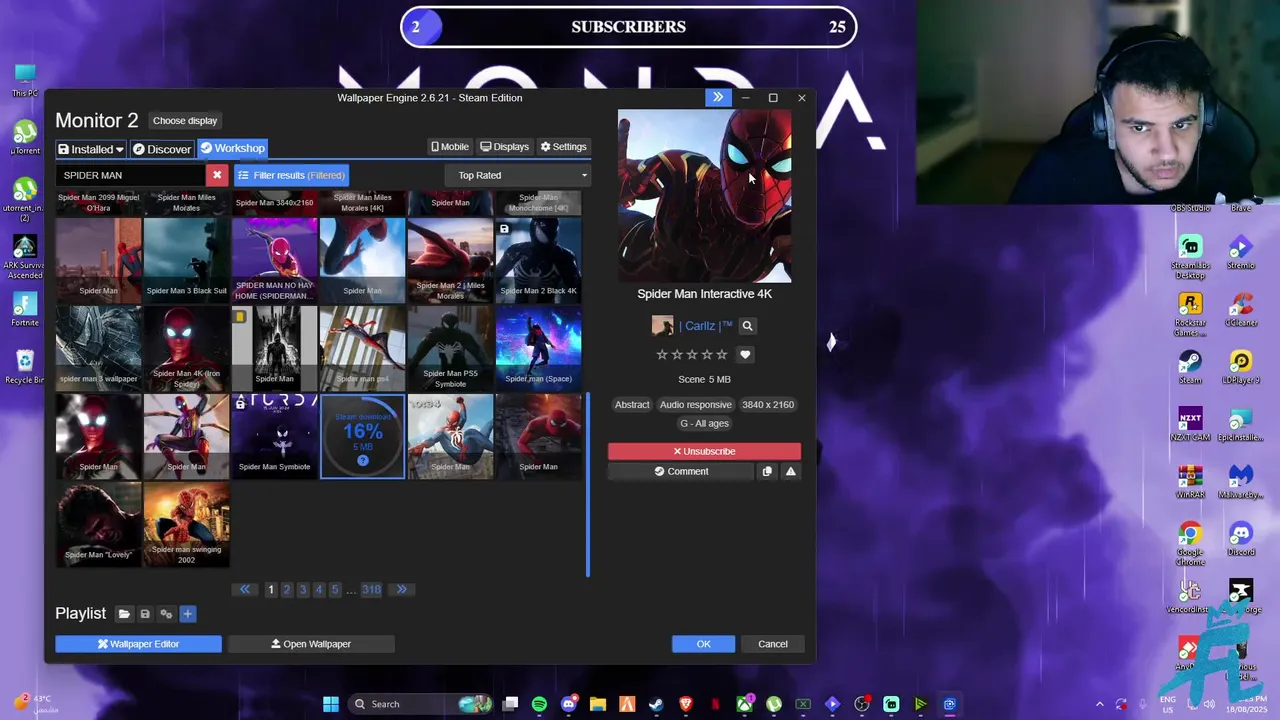Toggle Filter results panel

291,175
